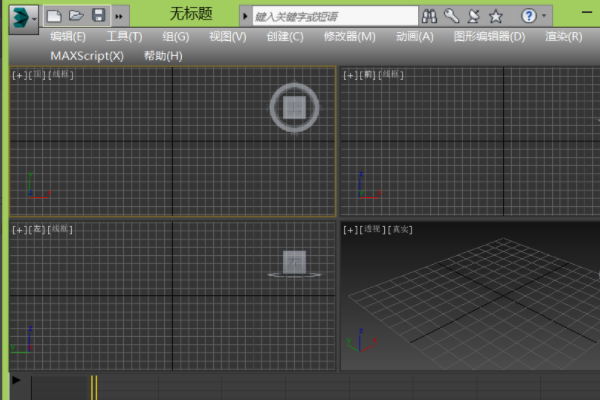Create a new scene via New icon
The width and height of the screenshot is (600, 400).
point(54,16)
